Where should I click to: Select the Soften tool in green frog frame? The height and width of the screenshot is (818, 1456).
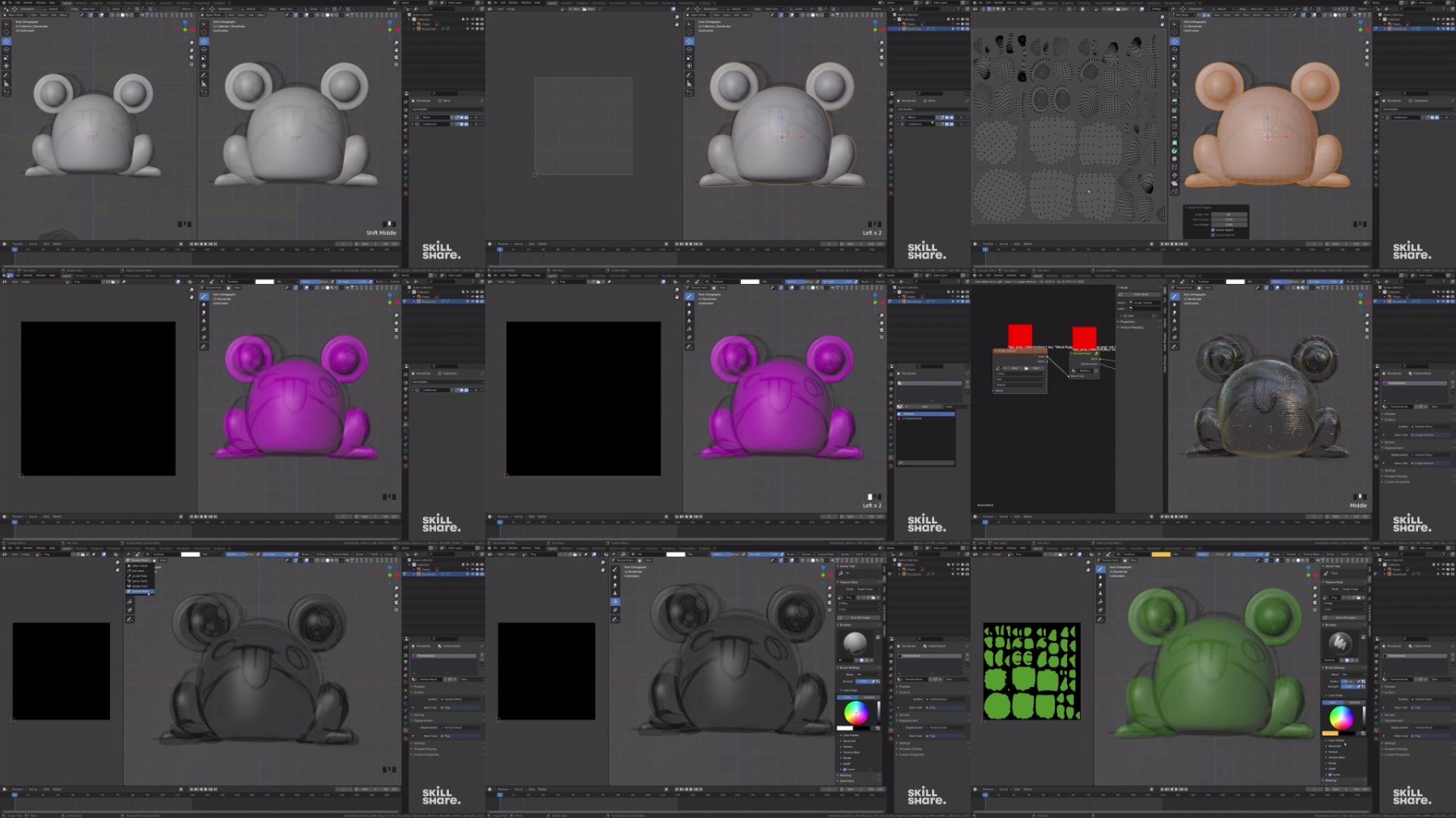click(x=1100, y=578)
